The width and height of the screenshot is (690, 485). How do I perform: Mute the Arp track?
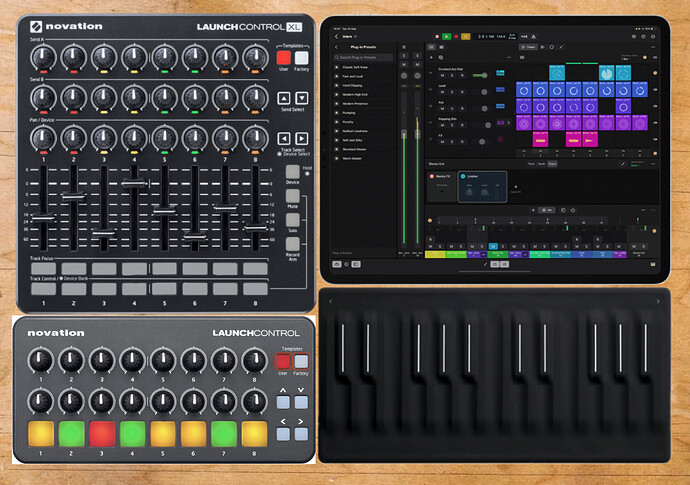click(x=442, y=108)
